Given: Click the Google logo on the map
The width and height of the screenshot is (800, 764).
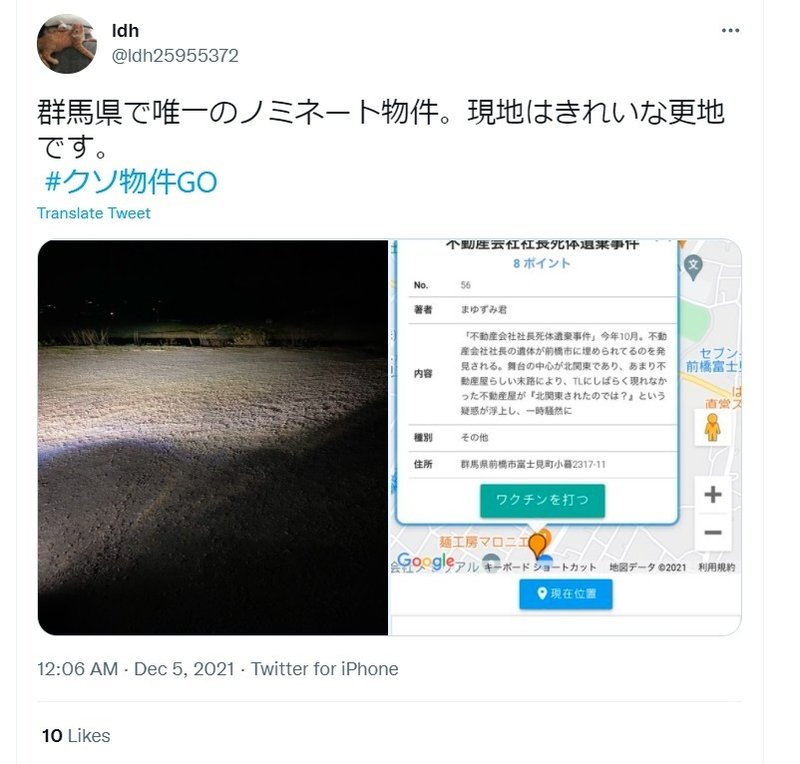Looking at the screenshot, I should [x=426, y=561].
